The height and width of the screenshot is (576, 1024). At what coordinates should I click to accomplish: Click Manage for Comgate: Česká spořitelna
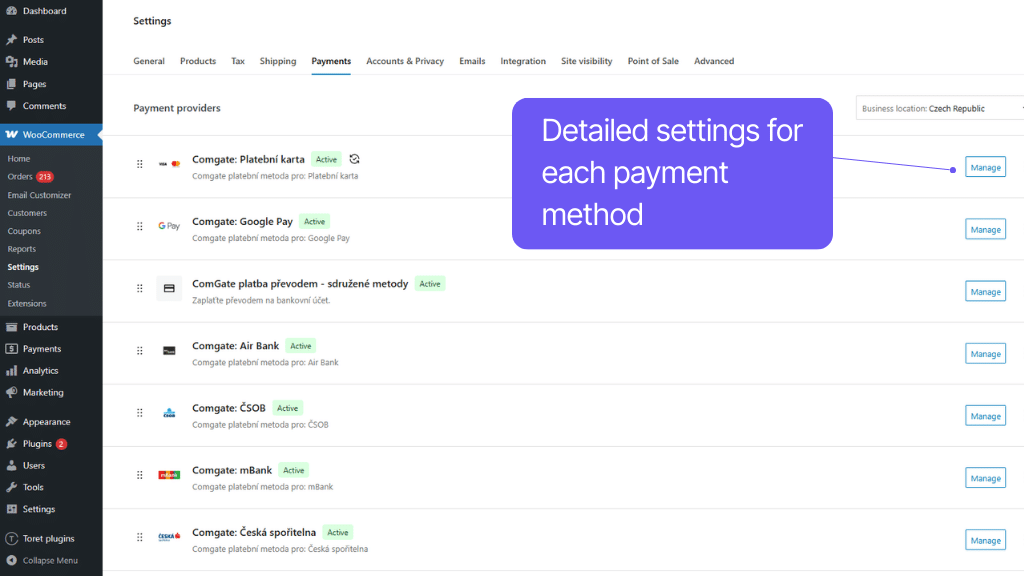(985, 539)
